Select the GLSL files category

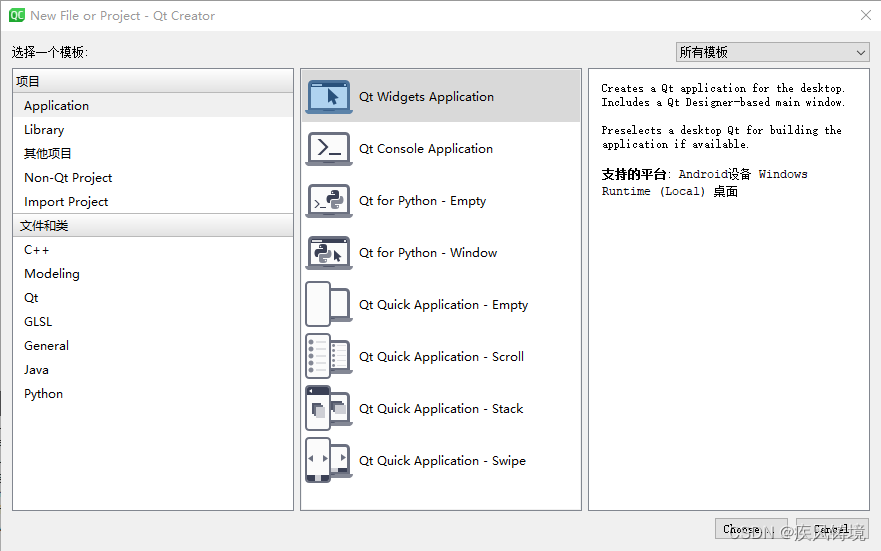pos(153,322)
